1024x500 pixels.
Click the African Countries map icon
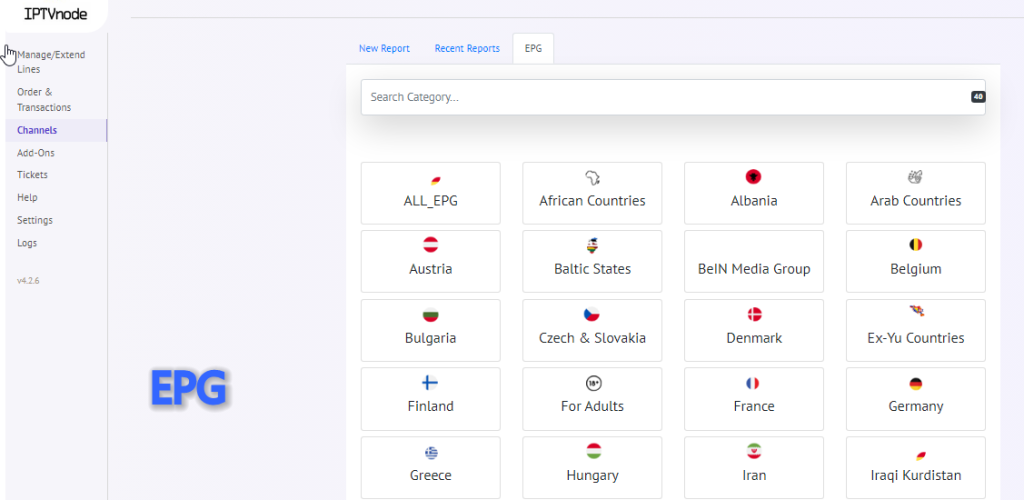(x=592, y=177)
